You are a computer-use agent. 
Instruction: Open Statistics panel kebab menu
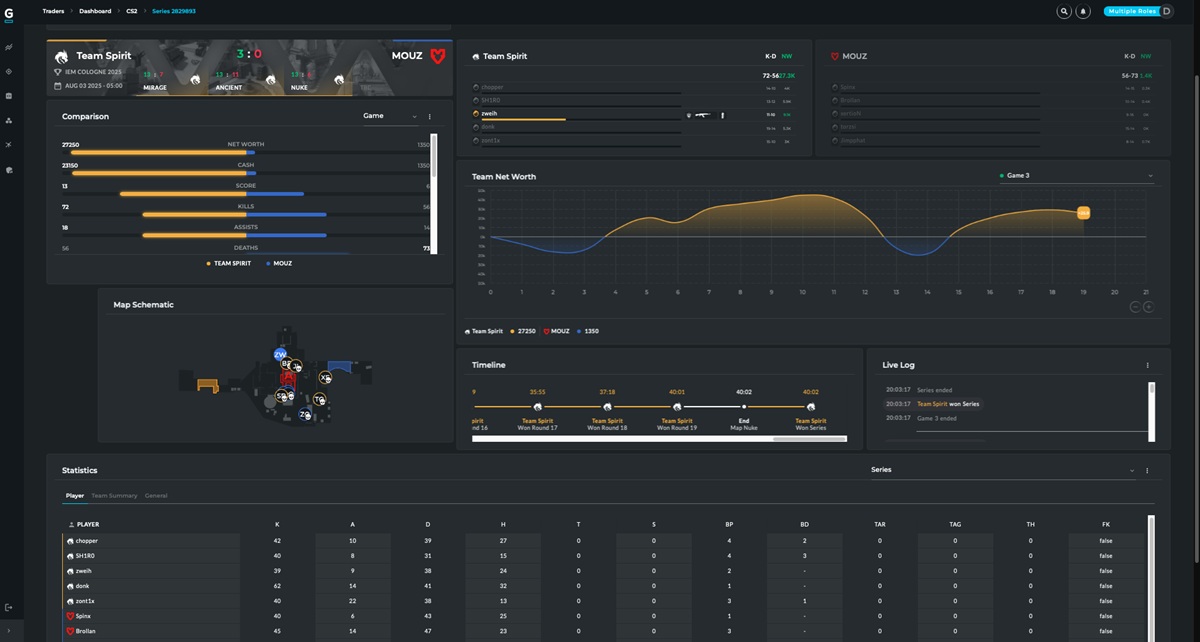(1147, 470)
